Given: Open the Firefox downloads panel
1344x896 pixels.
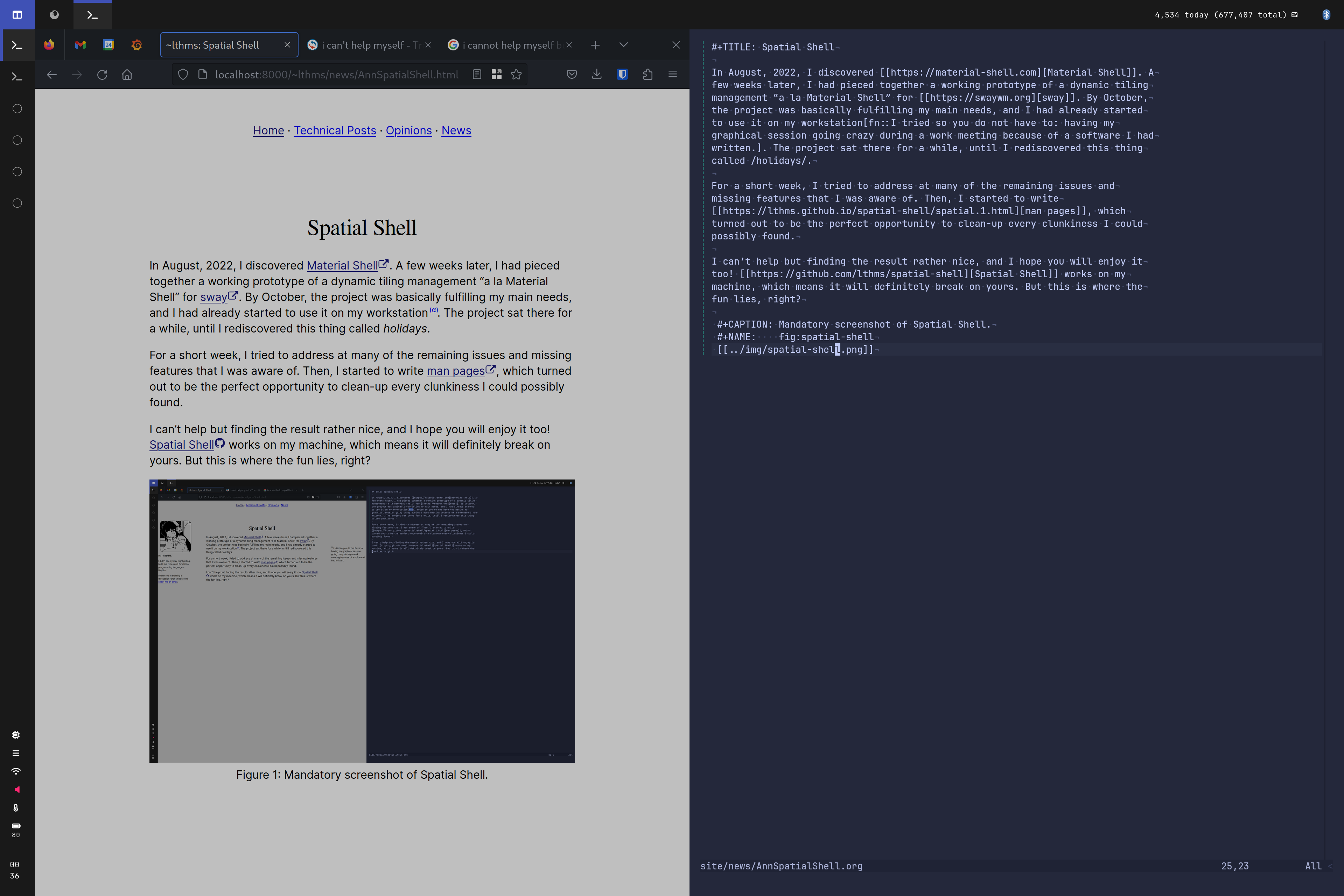Looking at the screenshot, I should 596,74.
